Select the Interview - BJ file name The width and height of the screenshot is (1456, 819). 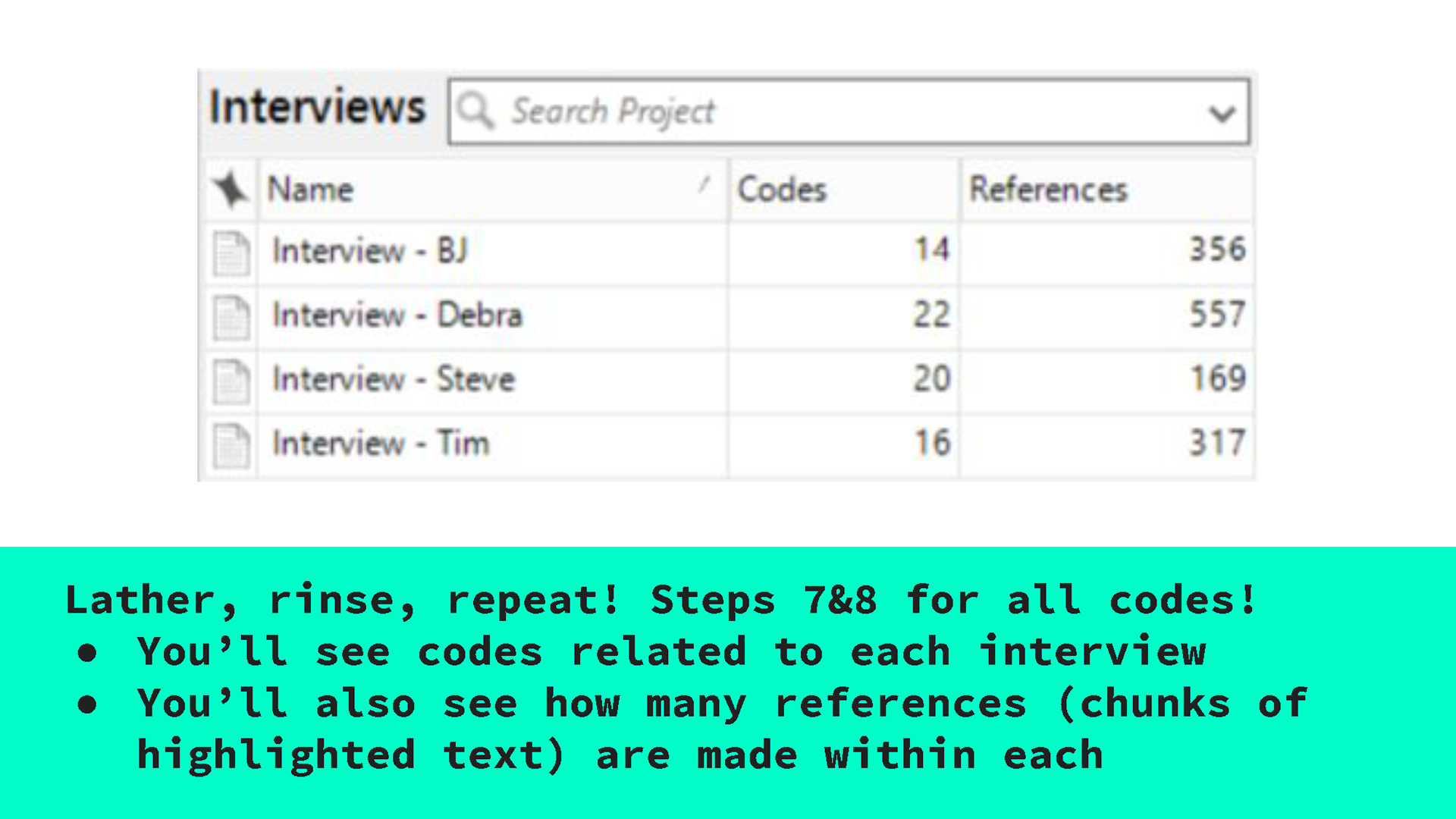[370, 251]
